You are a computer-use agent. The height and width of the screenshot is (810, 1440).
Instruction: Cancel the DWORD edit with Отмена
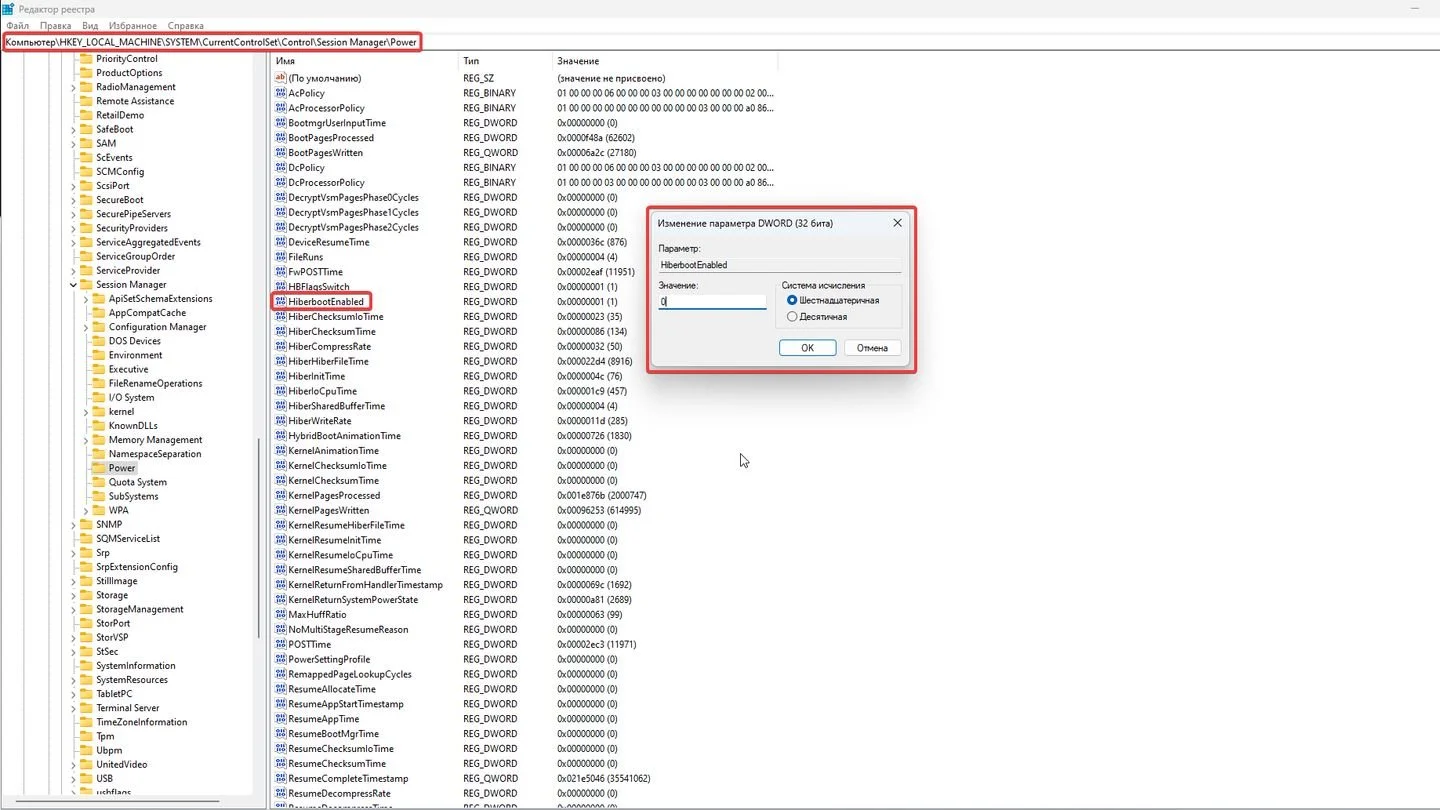(x=872, y=348)
